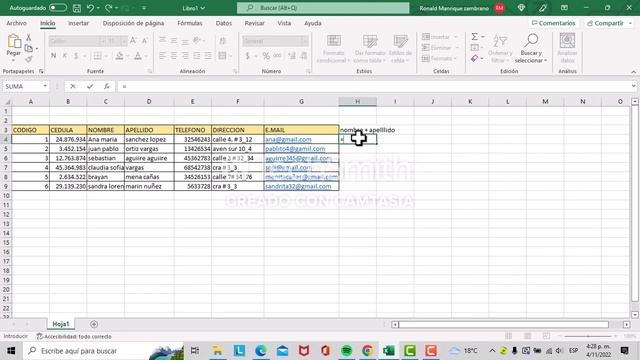Open Spotify from the taskbar
Screen dimensions: 640x360
pyautogui.click(x=346, y=351)
